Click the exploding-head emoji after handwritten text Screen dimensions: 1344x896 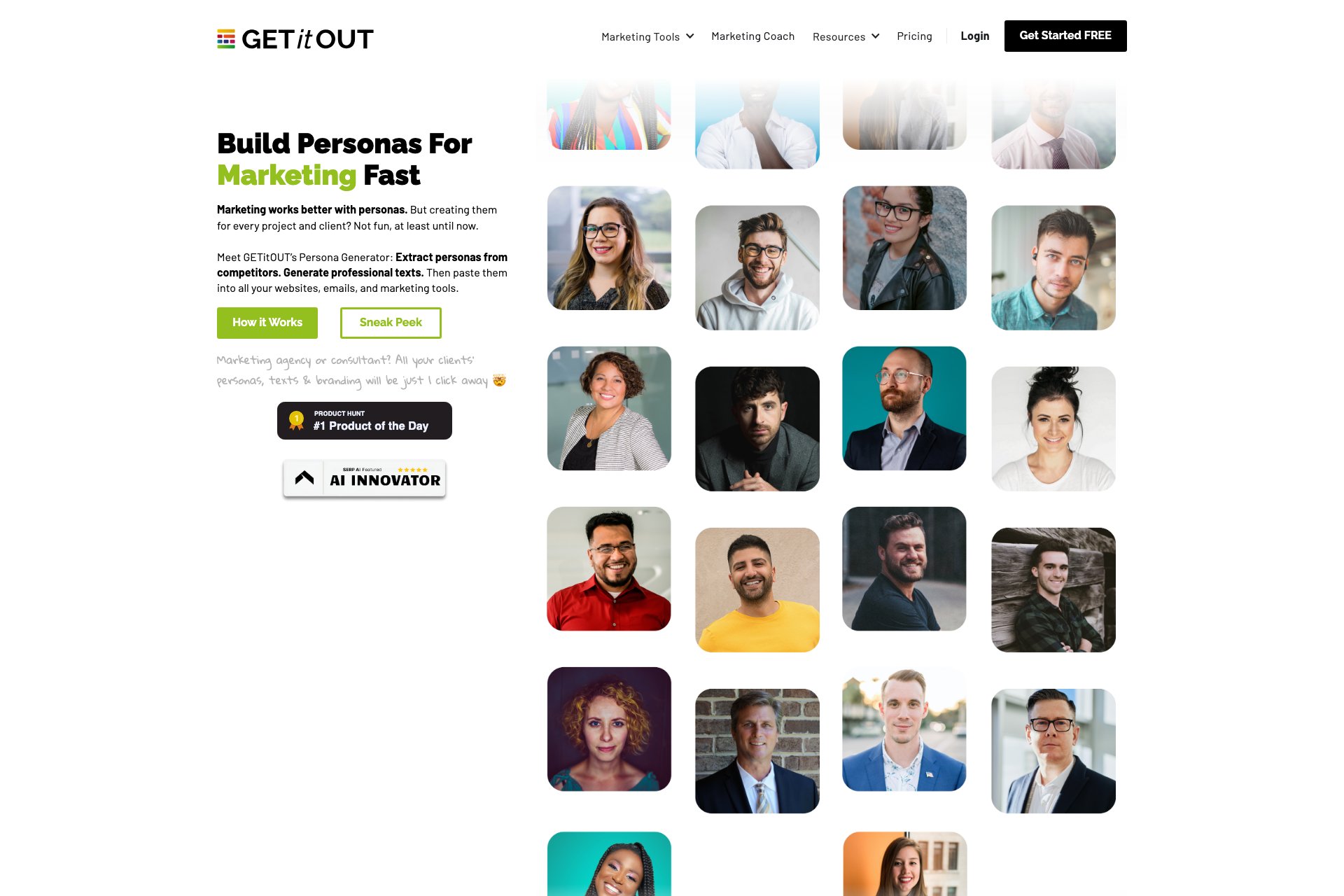(x=499, y=380)
